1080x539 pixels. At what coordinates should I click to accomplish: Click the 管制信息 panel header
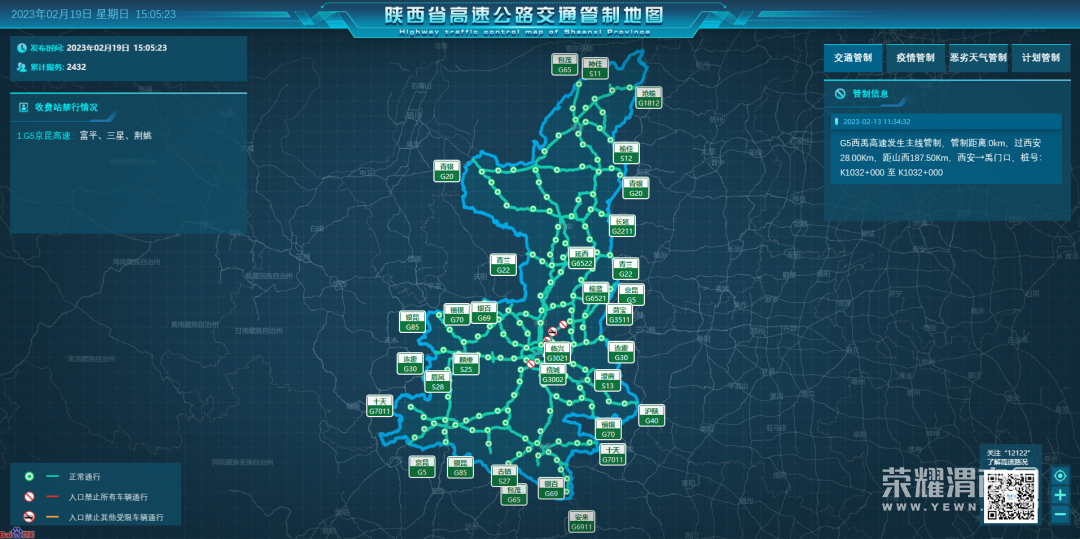click(869, 94)
